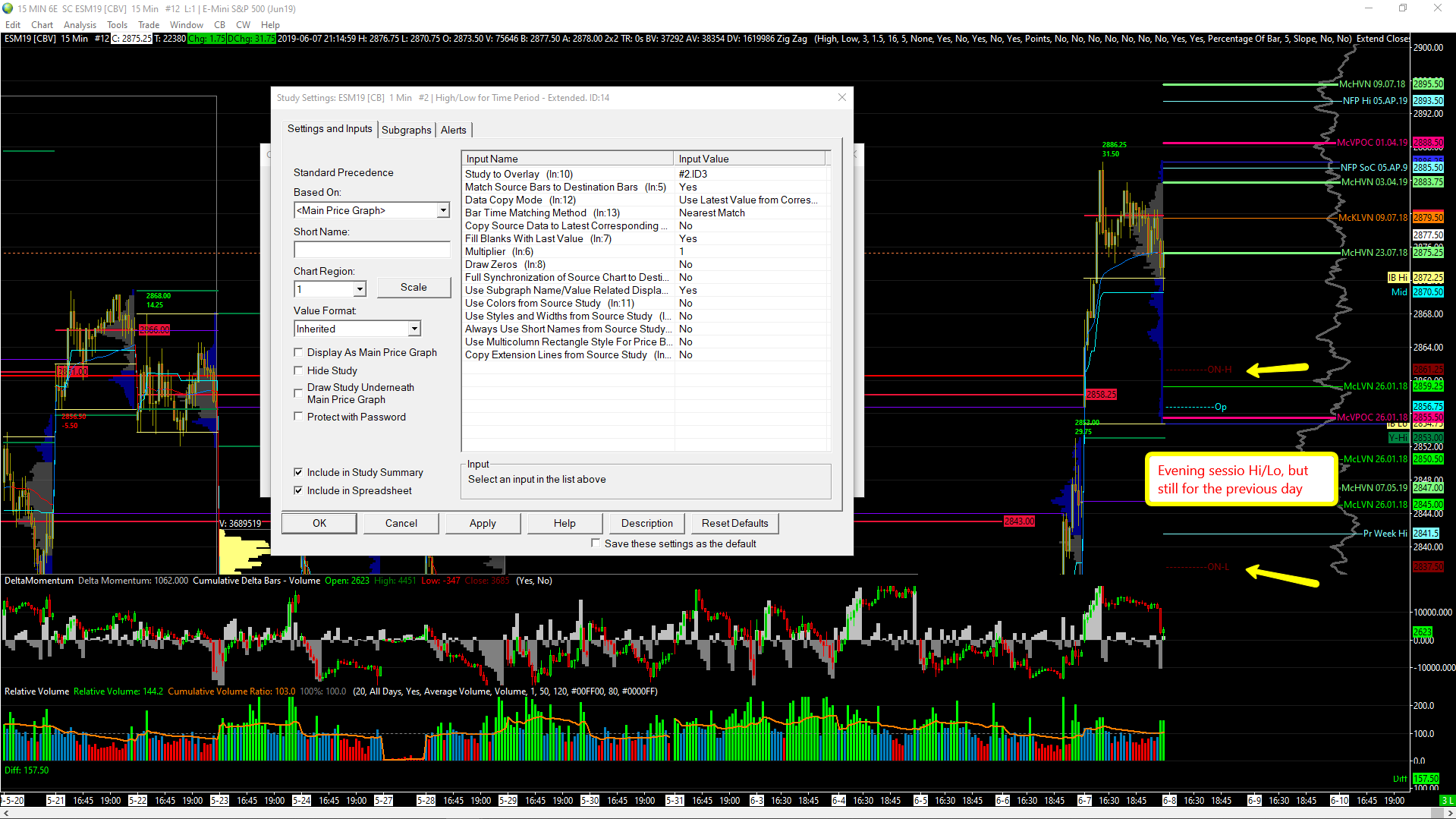Enable Display As Main Price Graph

pos(298,352)
